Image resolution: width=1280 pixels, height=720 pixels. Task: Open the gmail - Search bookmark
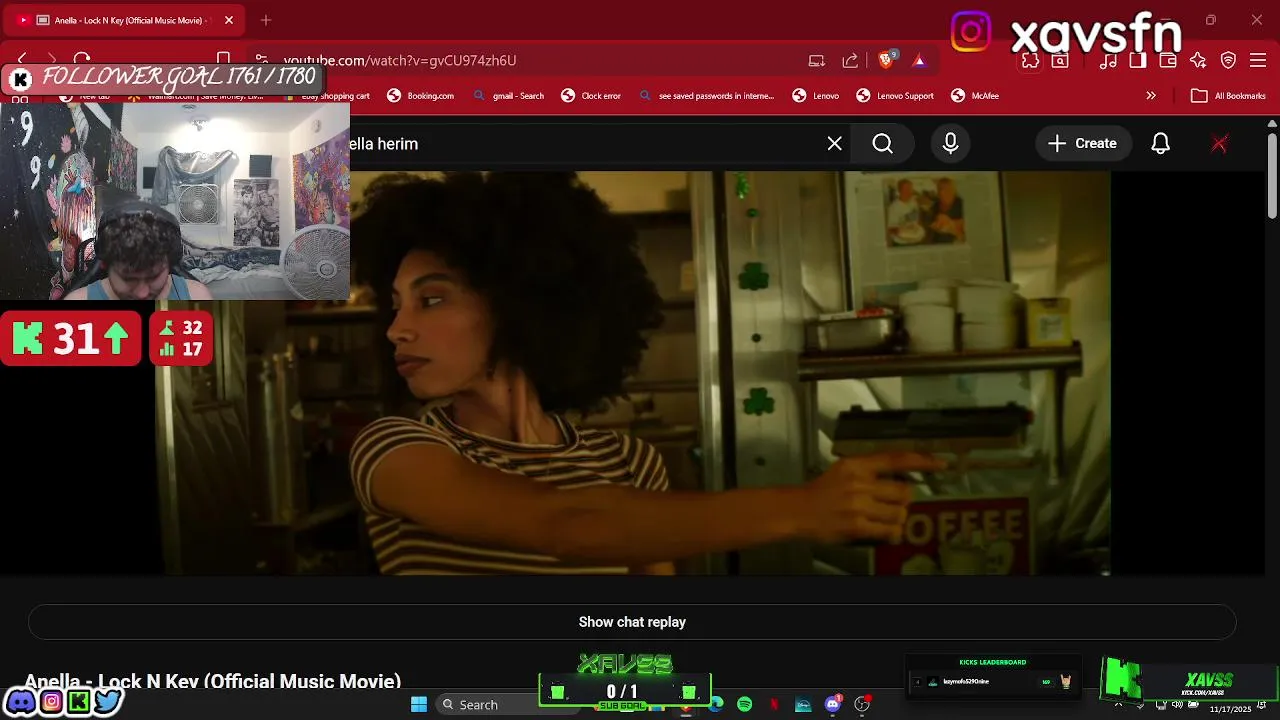[508, 96]
